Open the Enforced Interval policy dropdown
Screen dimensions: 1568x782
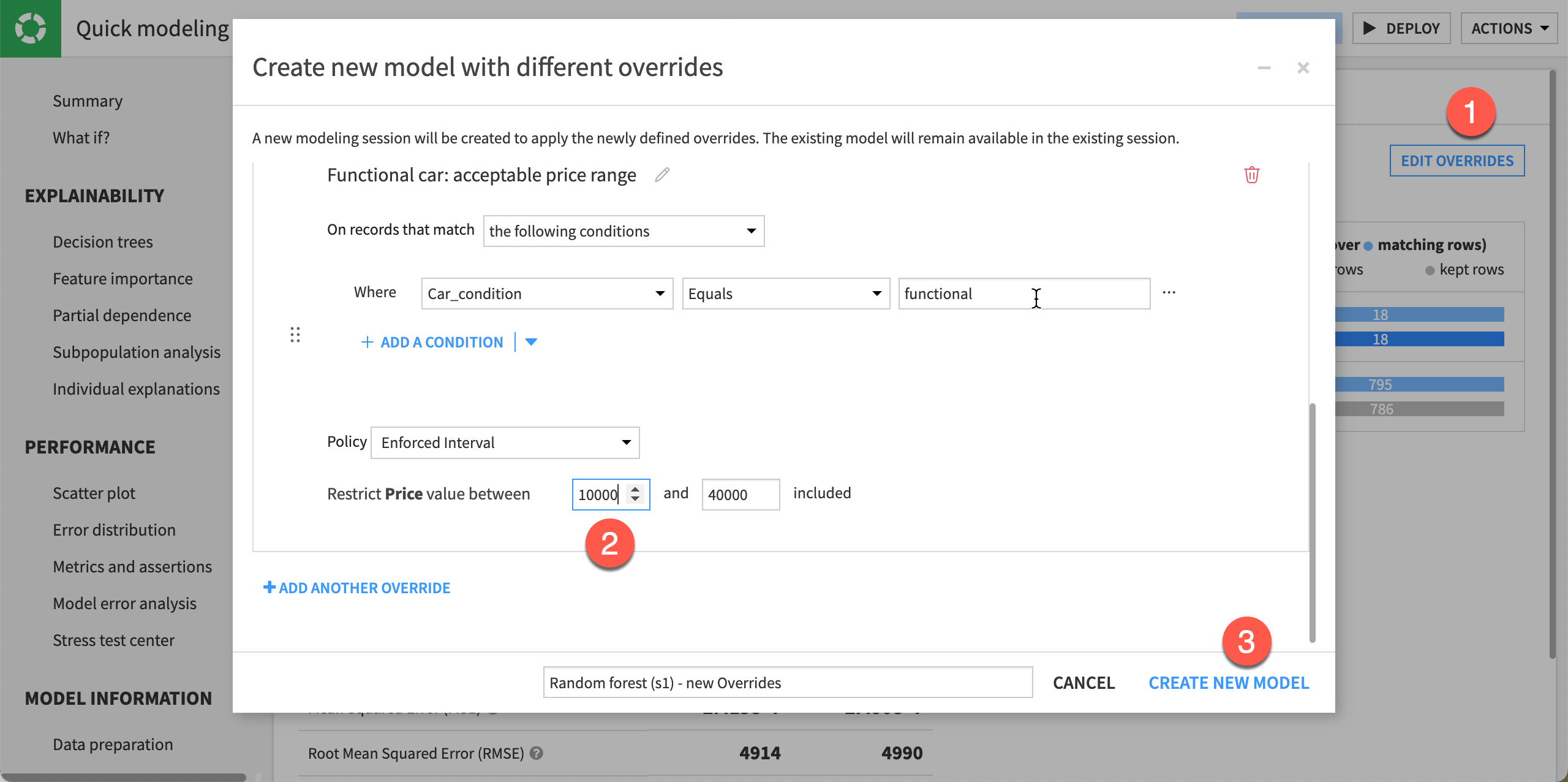tap(504, 442)
